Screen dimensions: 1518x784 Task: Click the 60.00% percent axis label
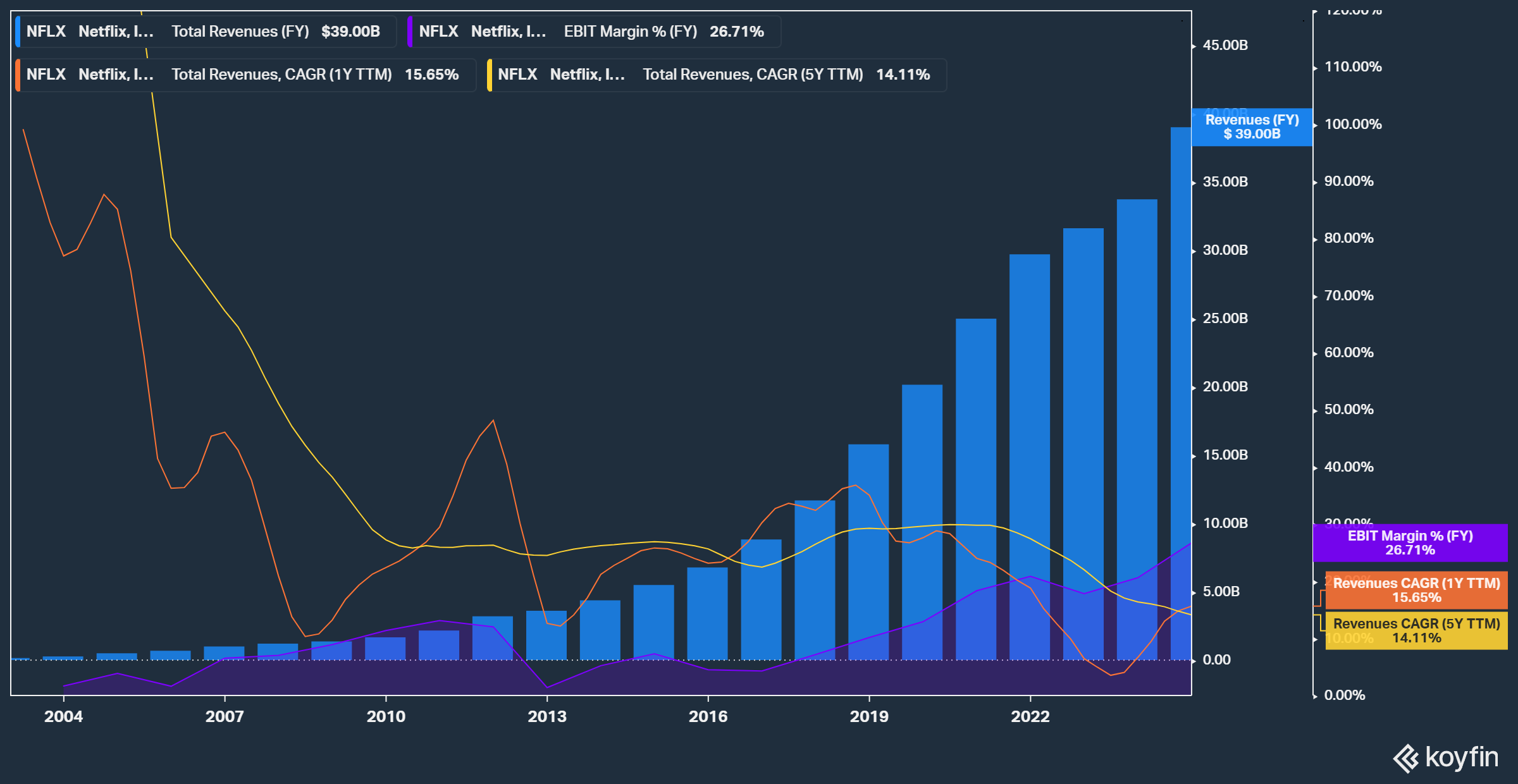pyautogui.click(x=1349, y=353)
